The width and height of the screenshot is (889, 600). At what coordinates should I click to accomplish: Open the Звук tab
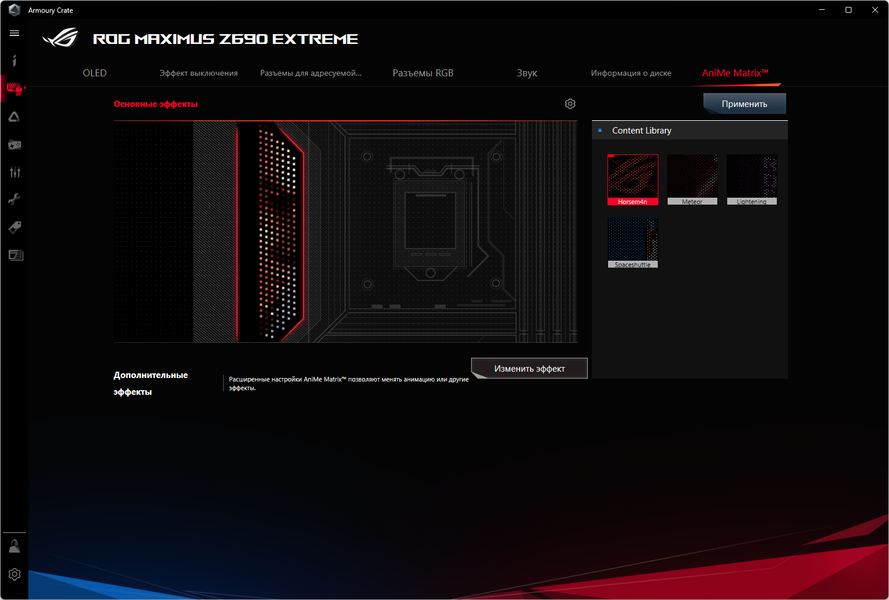coord(527,73)
